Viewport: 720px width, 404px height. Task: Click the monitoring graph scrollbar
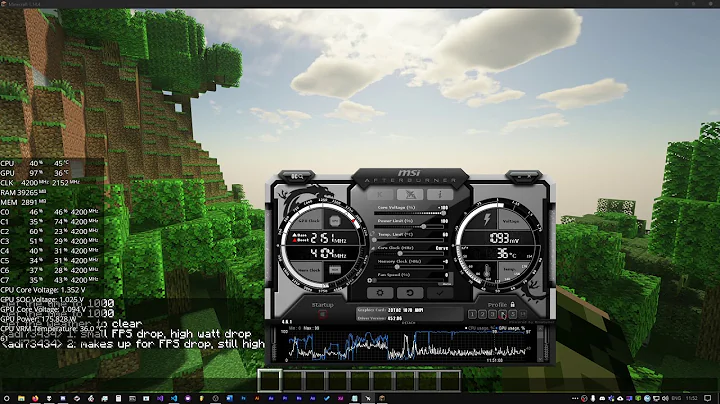tap(540, 344)
